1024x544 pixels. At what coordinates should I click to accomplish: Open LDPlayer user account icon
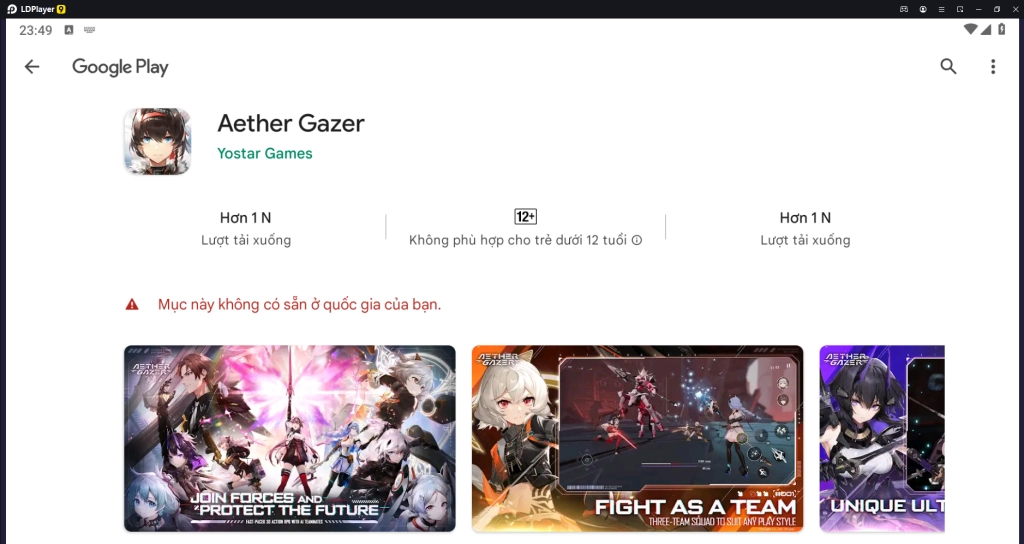pyautogui.click(x=923, y=9)
